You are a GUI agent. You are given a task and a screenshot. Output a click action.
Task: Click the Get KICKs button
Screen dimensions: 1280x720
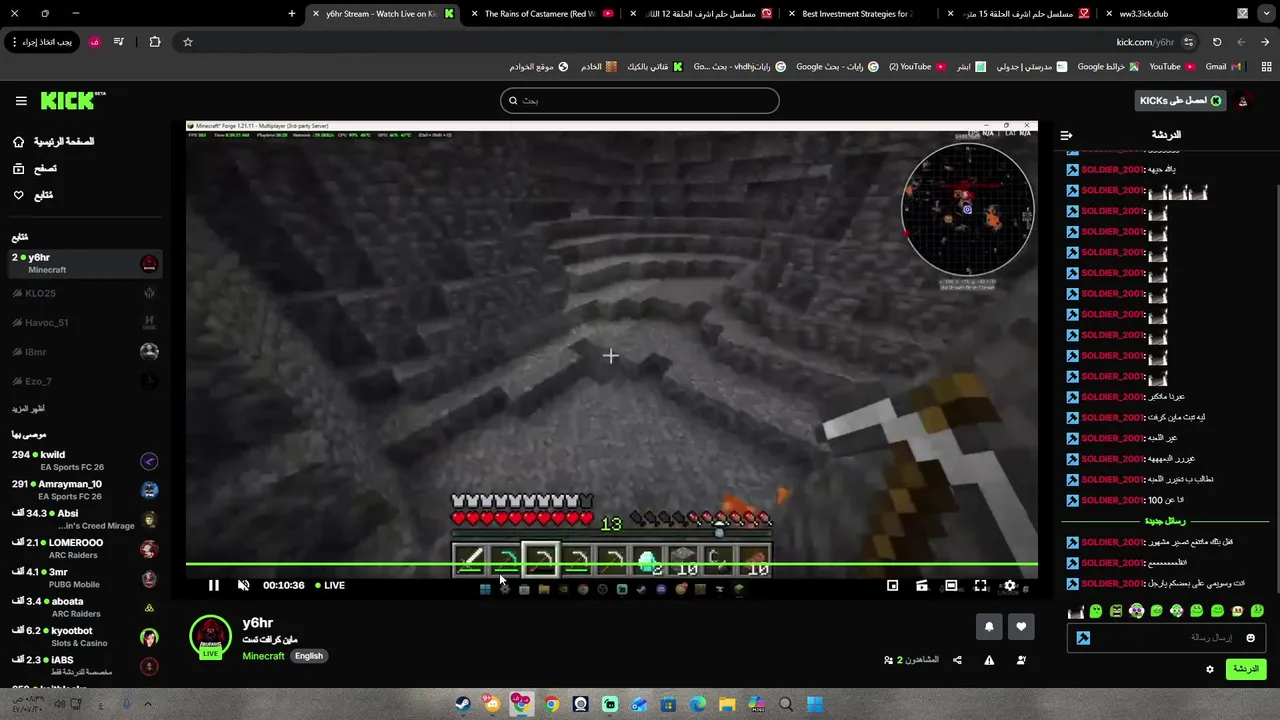coord(1181,101)
